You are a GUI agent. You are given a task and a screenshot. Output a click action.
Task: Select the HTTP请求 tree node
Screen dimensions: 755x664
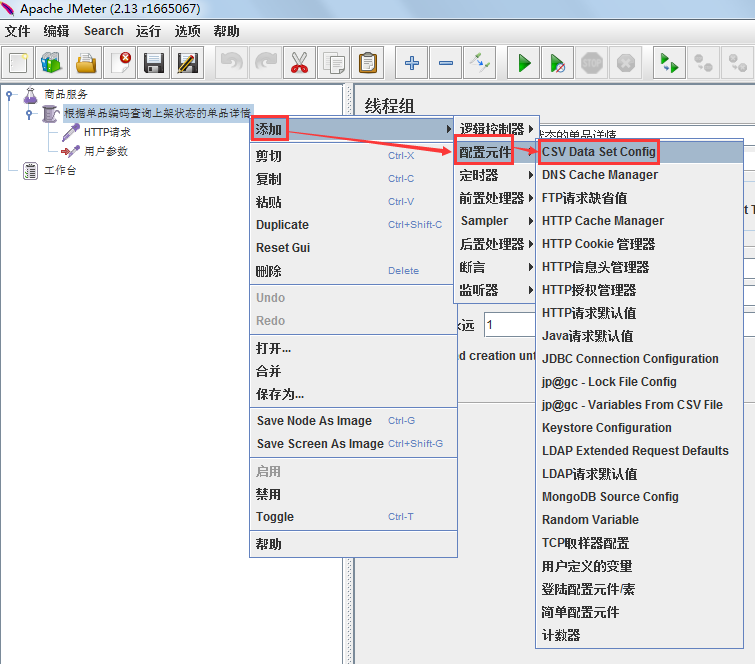point(106,132)
